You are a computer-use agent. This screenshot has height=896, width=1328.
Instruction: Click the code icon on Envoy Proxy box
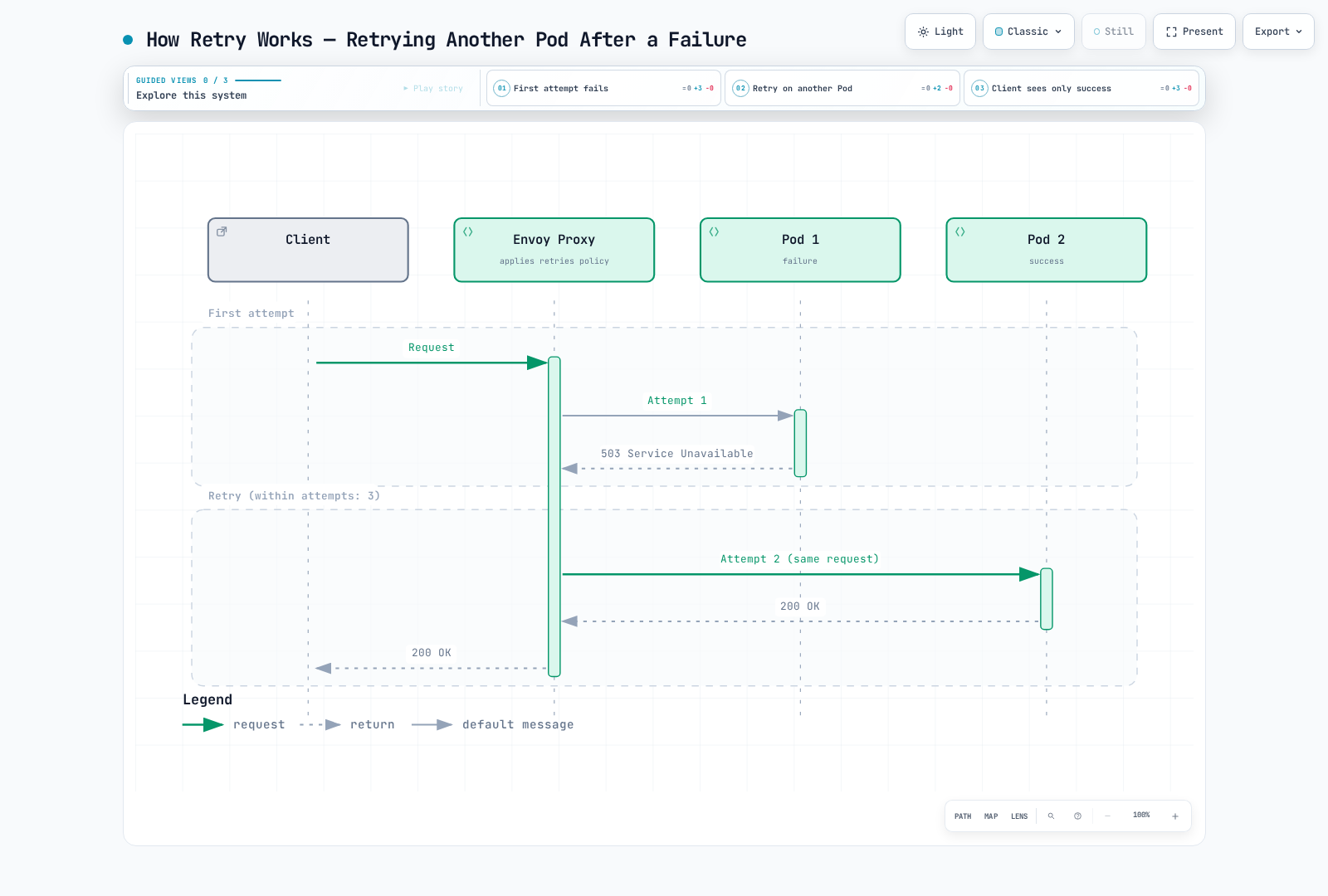click(x=468, y=231)
